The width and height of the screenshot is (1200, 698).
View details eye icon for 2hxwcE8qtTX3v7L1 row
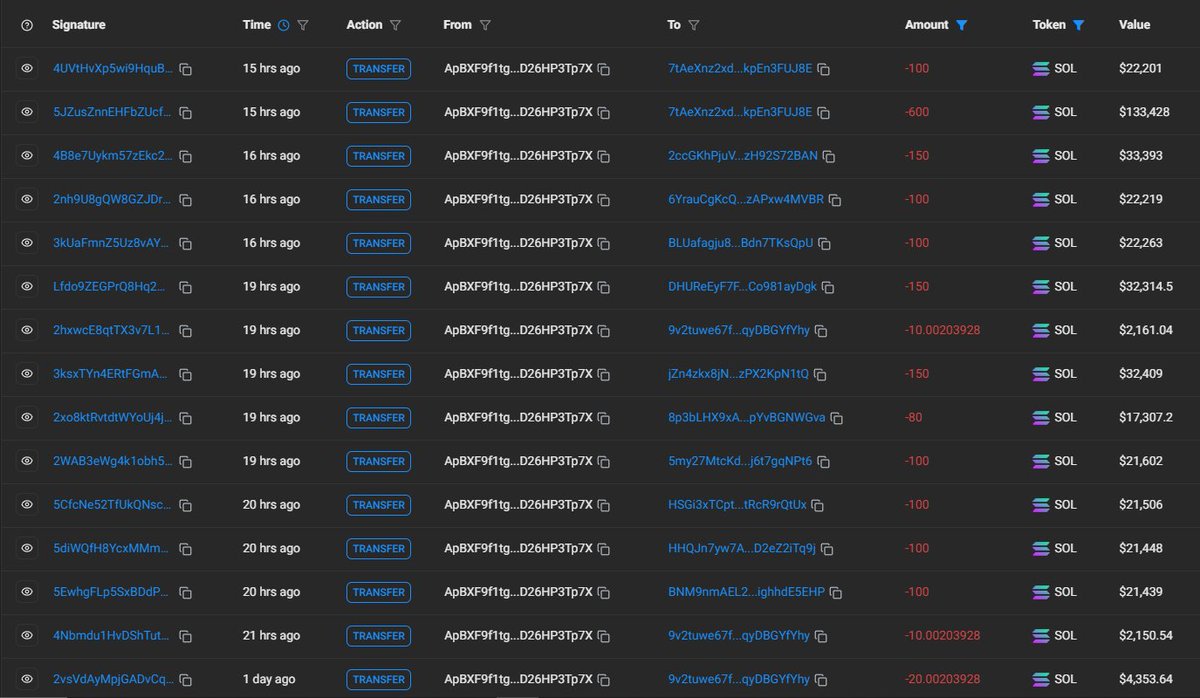(x=27, y=330)
